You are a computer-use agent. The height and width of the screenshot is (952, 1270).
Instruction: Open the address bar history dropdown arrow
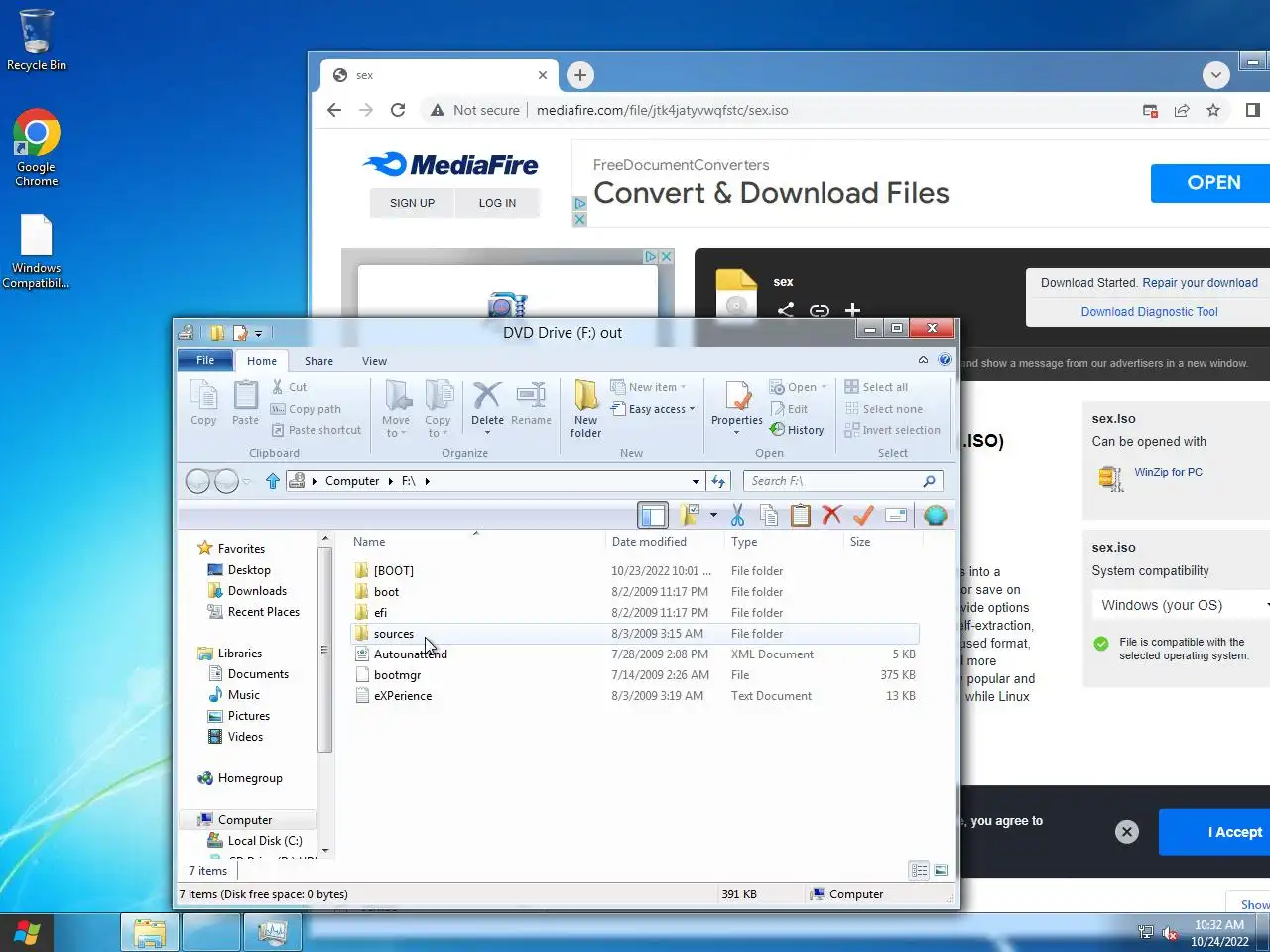click(696, 481)
